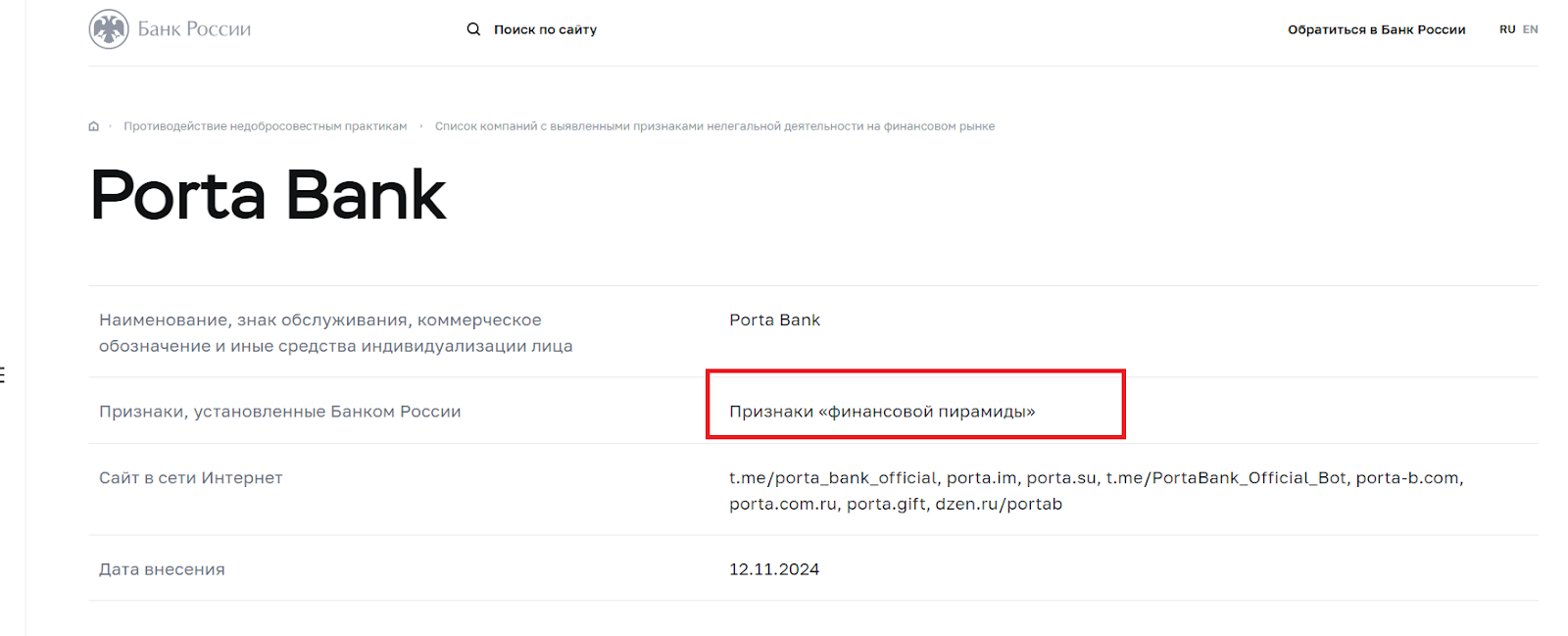The height and width of the screenshot is (636, 1568).
Task: Open «Противодействие недобросовестным практикам» breadcrumb
Action: pyautogui.click(x=266, y=126)
